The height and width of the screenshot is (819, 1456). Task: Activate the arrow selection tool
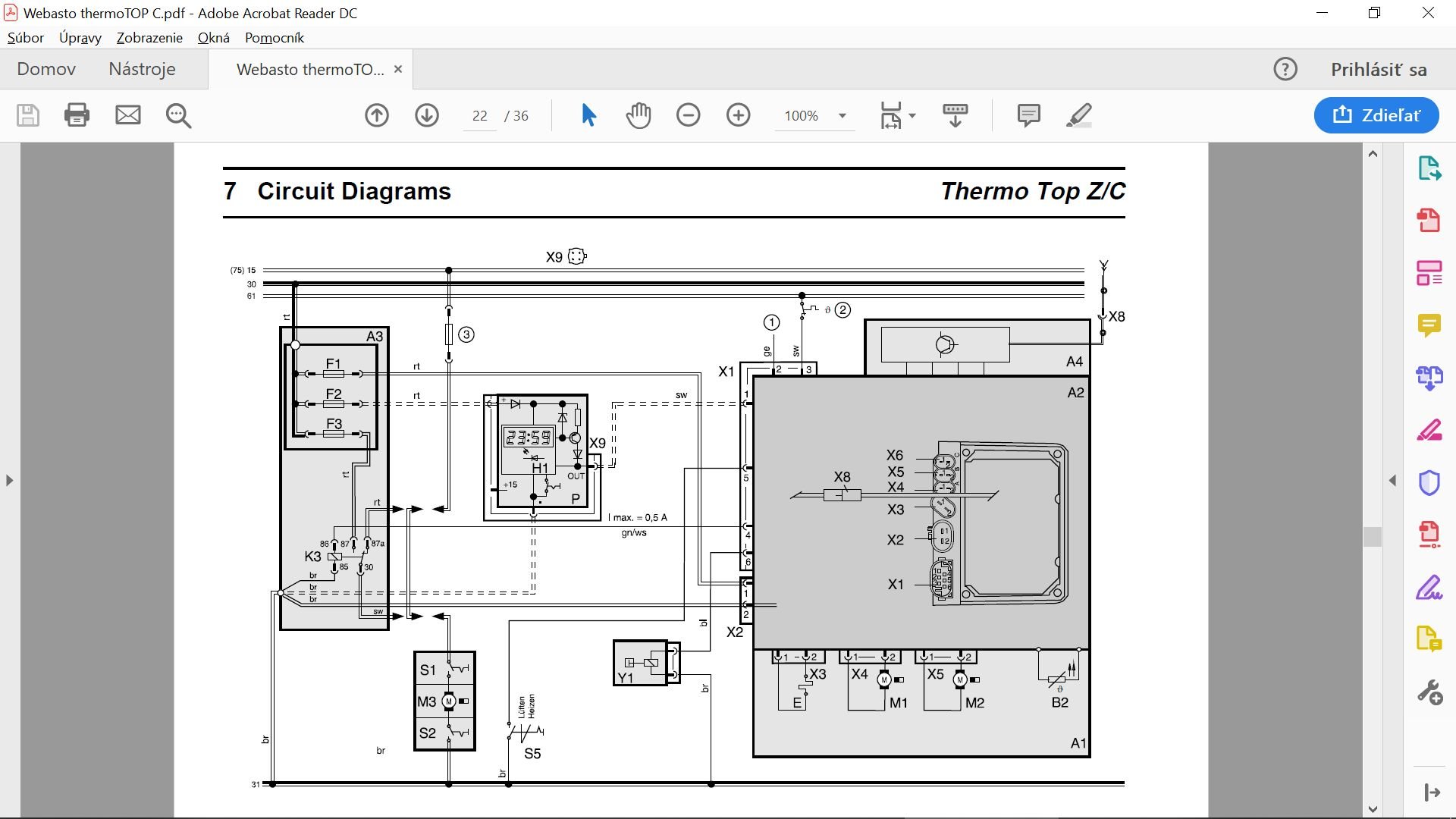tap(588, 115)
